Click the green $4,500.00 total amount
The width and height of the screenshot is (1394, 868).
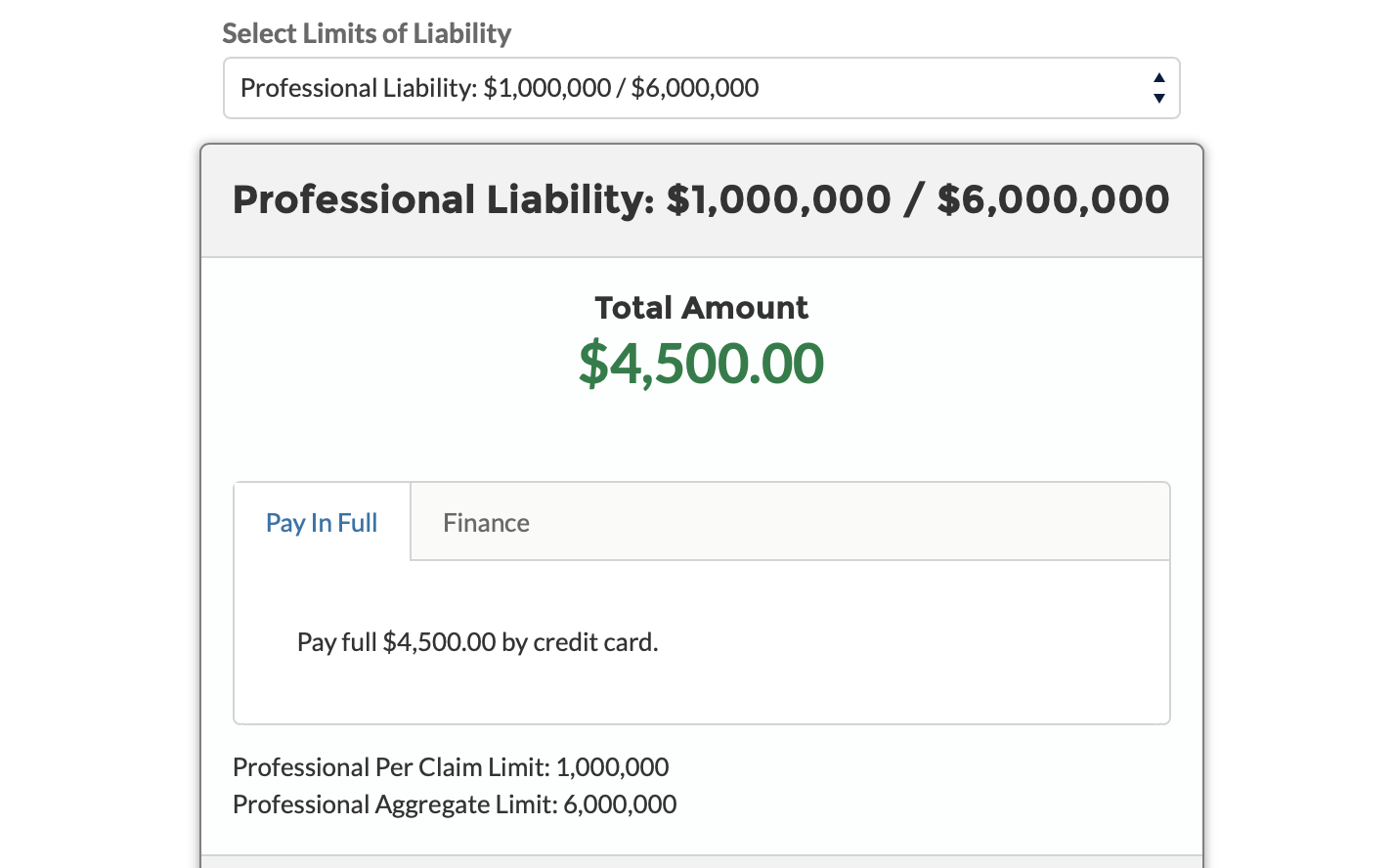tap(701, 364)
